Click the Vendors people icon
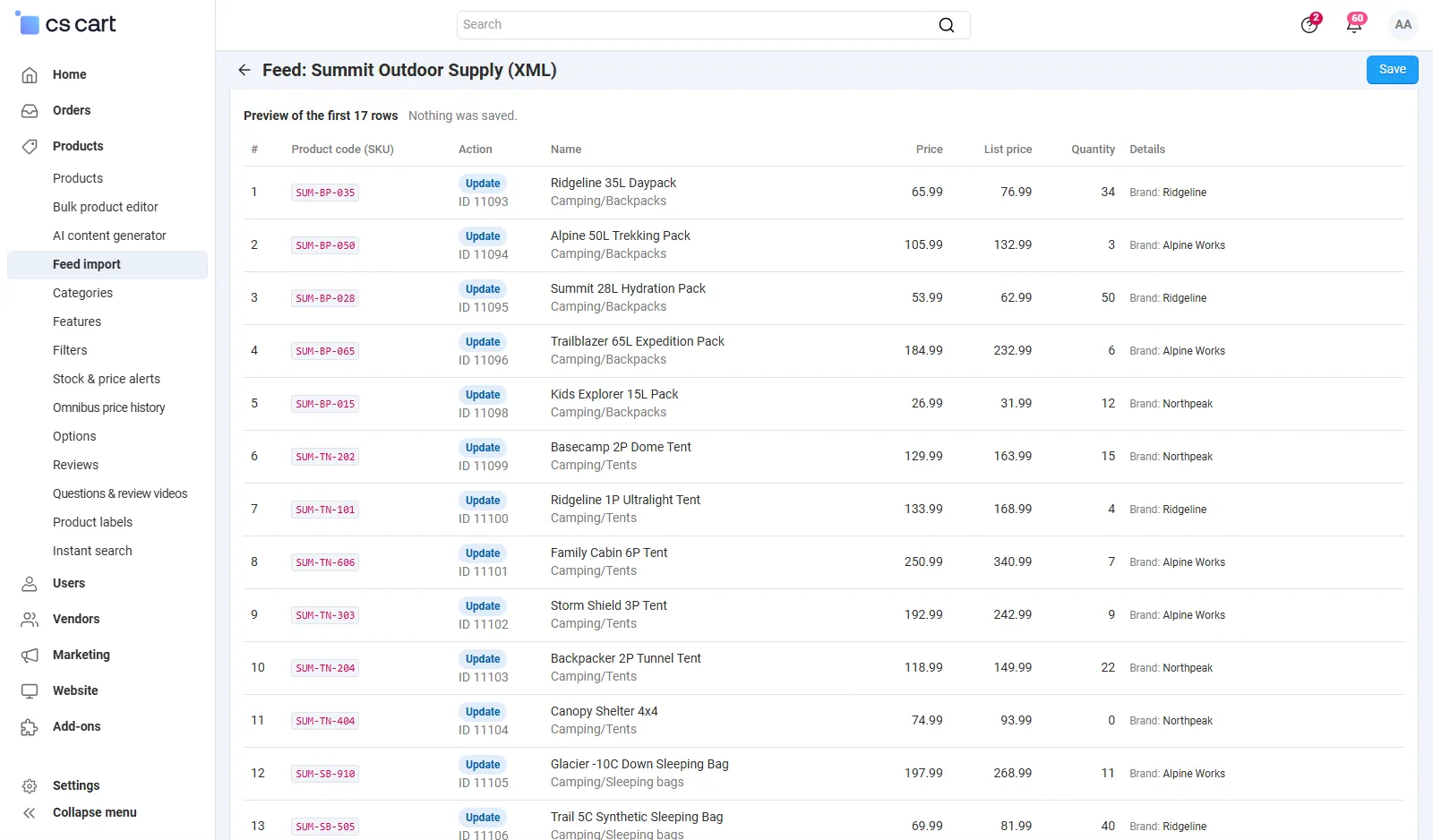Viewport: 1433px width, 840px height. [x=30, y=619]
